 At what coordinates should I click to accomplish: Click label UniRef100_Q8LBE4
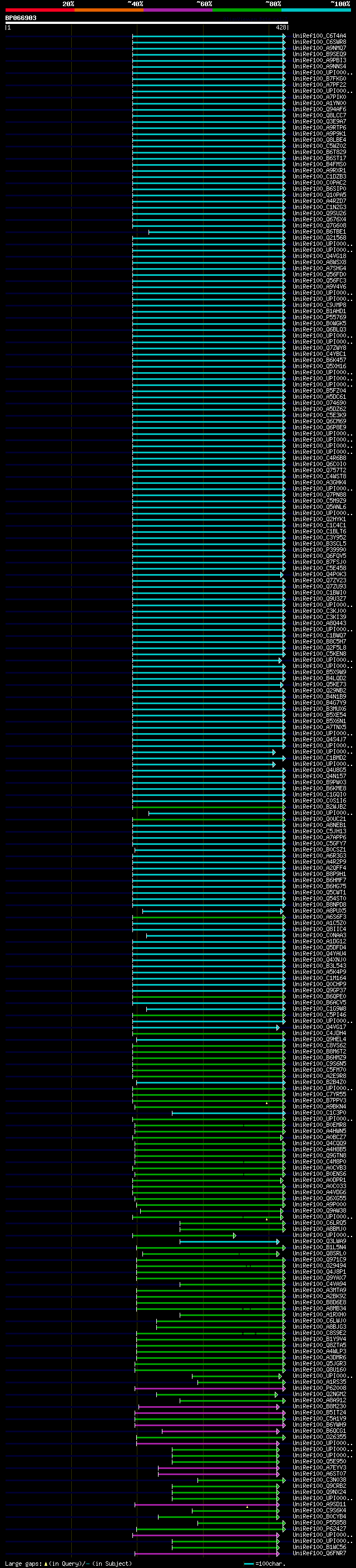click(x=319, y=140)
